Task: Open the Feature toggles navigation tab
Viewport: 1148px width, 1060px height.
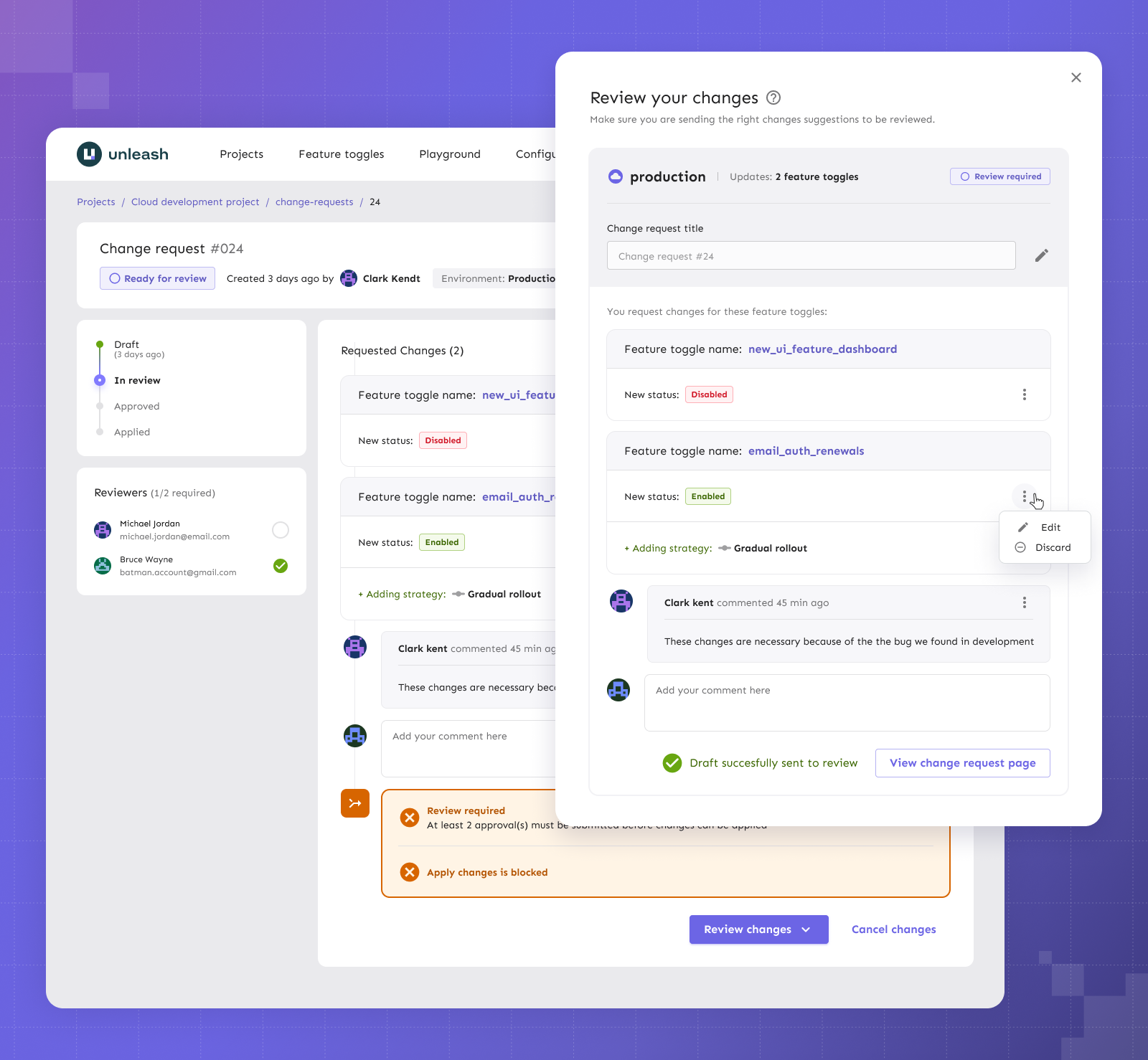Action: pos(342,154)
